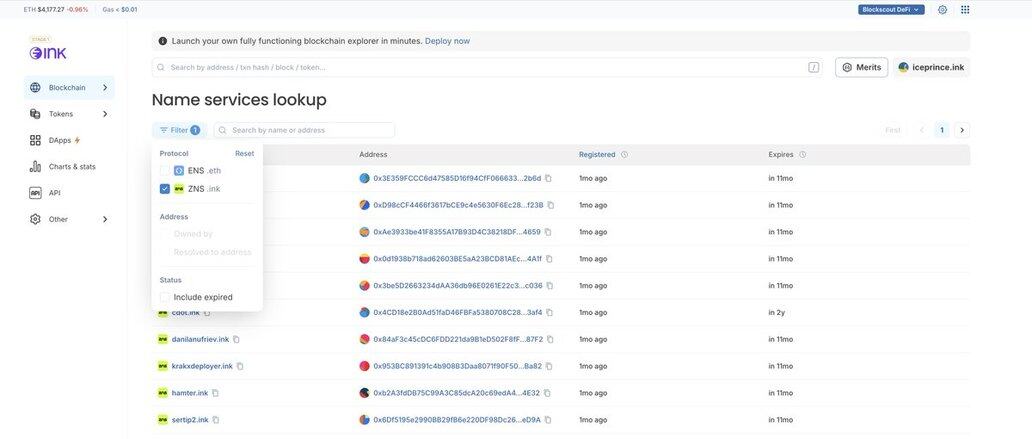Copy the address ending in 2b6d

coord(550,178)
